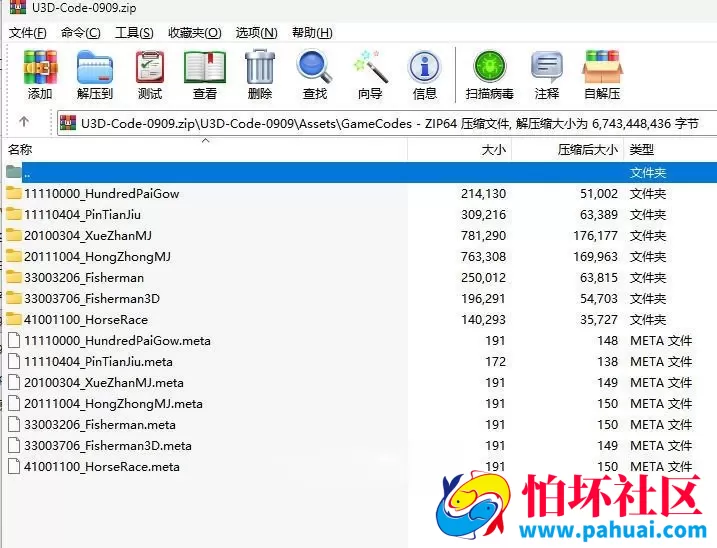
Task: Open the 选项(N) menu
Action: click(x=257, y=33)
